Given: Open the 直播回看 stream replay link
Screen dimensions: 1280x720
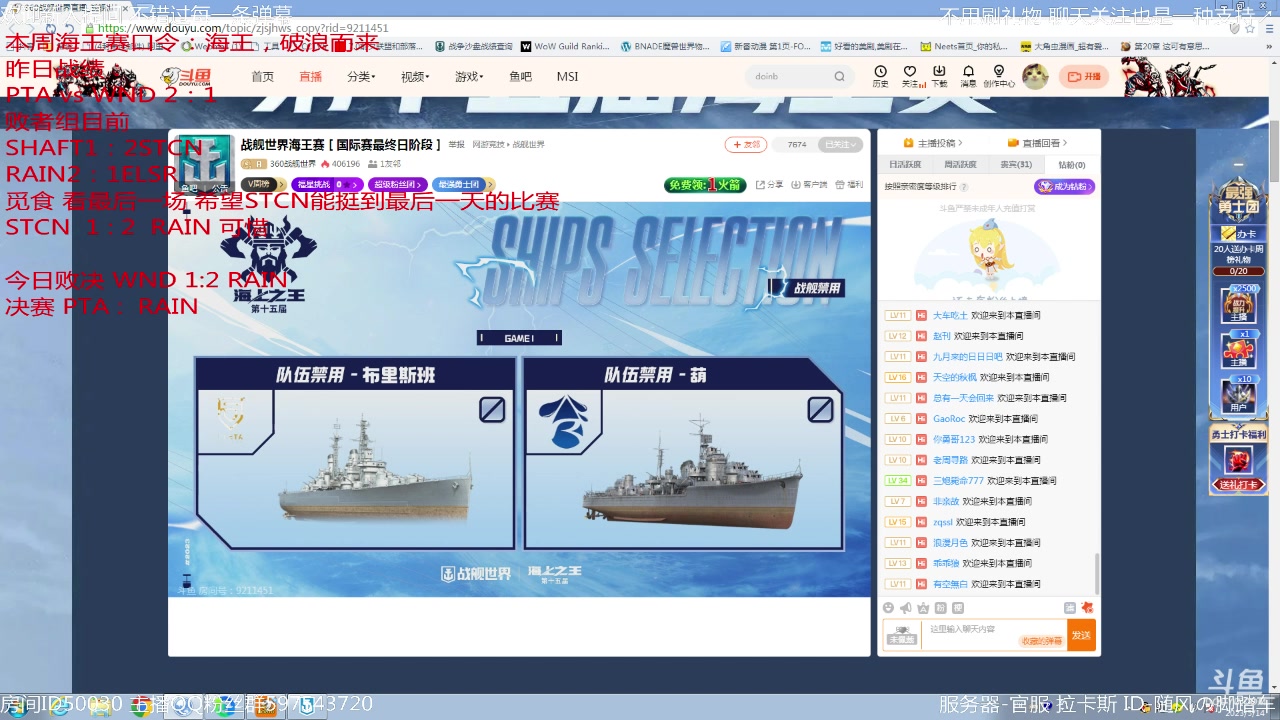Looking at the screenshot, I should point(1038,143).
